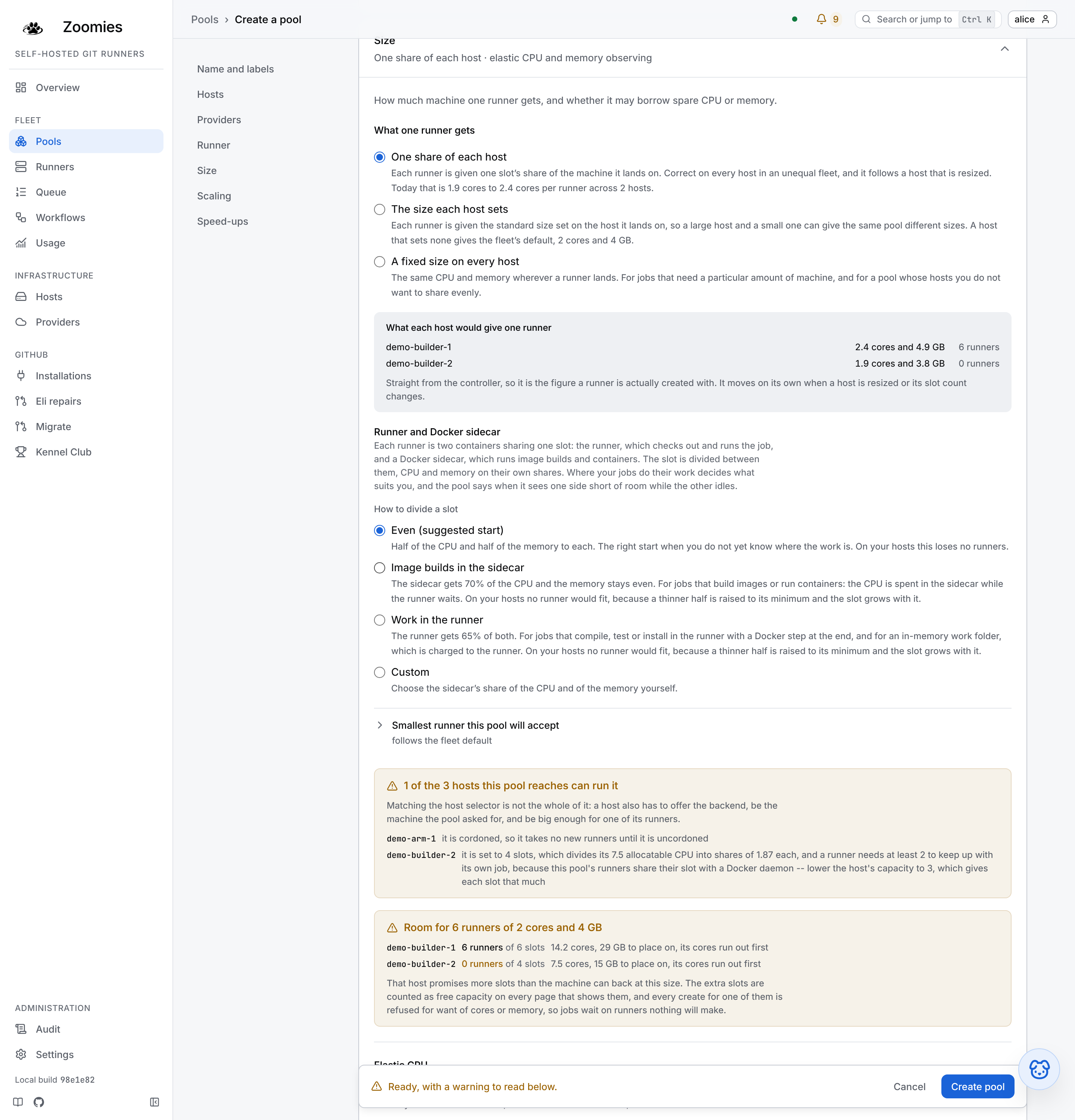Screen dimensions: 1075x1120
Task: Click the Audit log icon
Action: pos(21,1029)
